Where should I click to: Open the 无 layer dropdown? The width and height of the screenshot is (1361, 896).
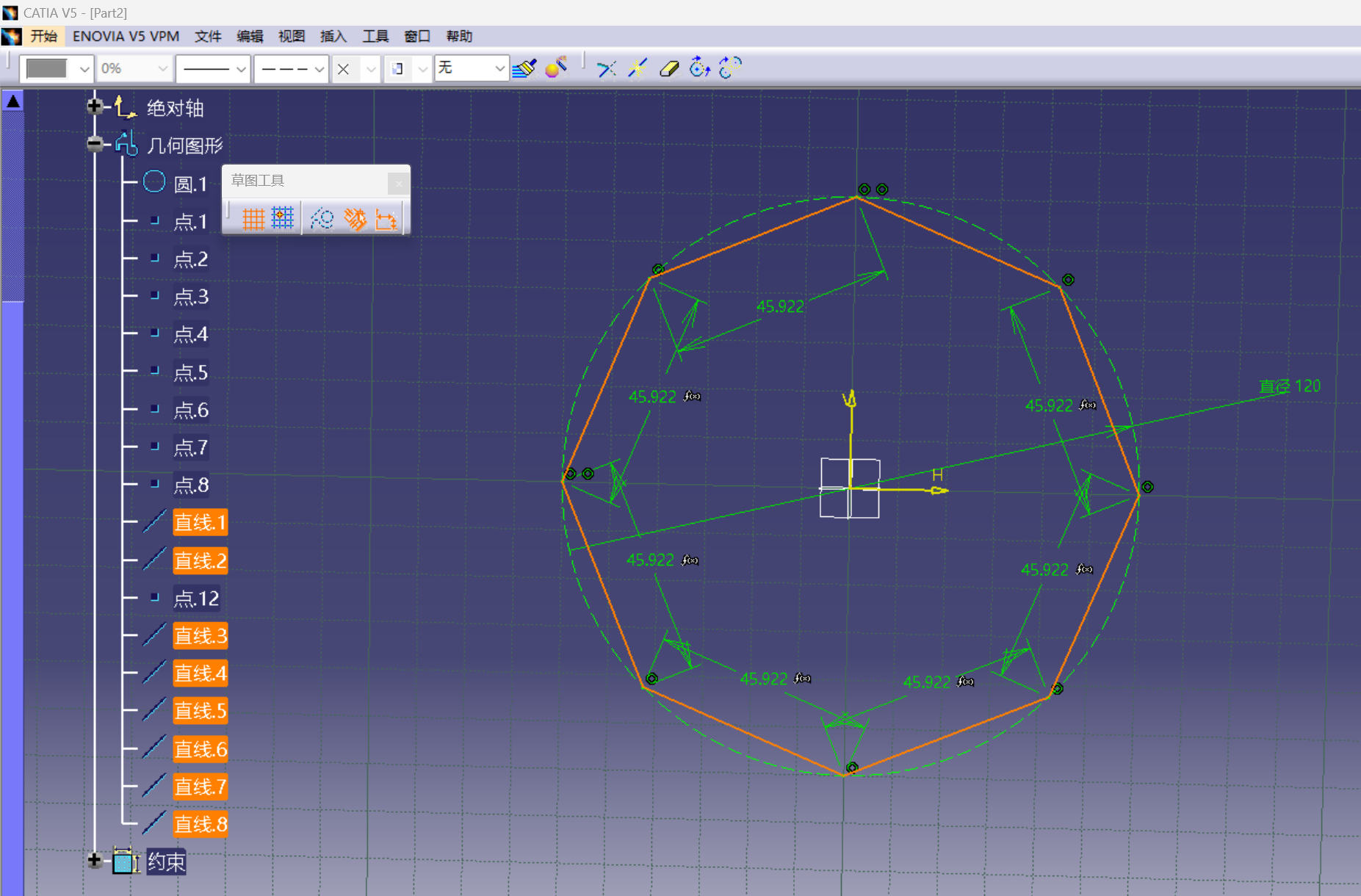point(499,69)
